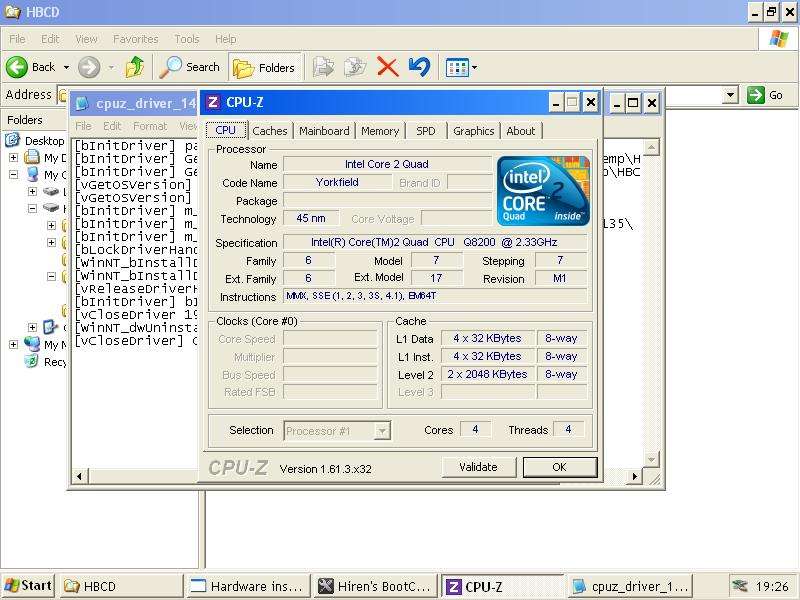
Task: Click the green Go arrow button
Action: pyautogui.click(x=765, y=95)
